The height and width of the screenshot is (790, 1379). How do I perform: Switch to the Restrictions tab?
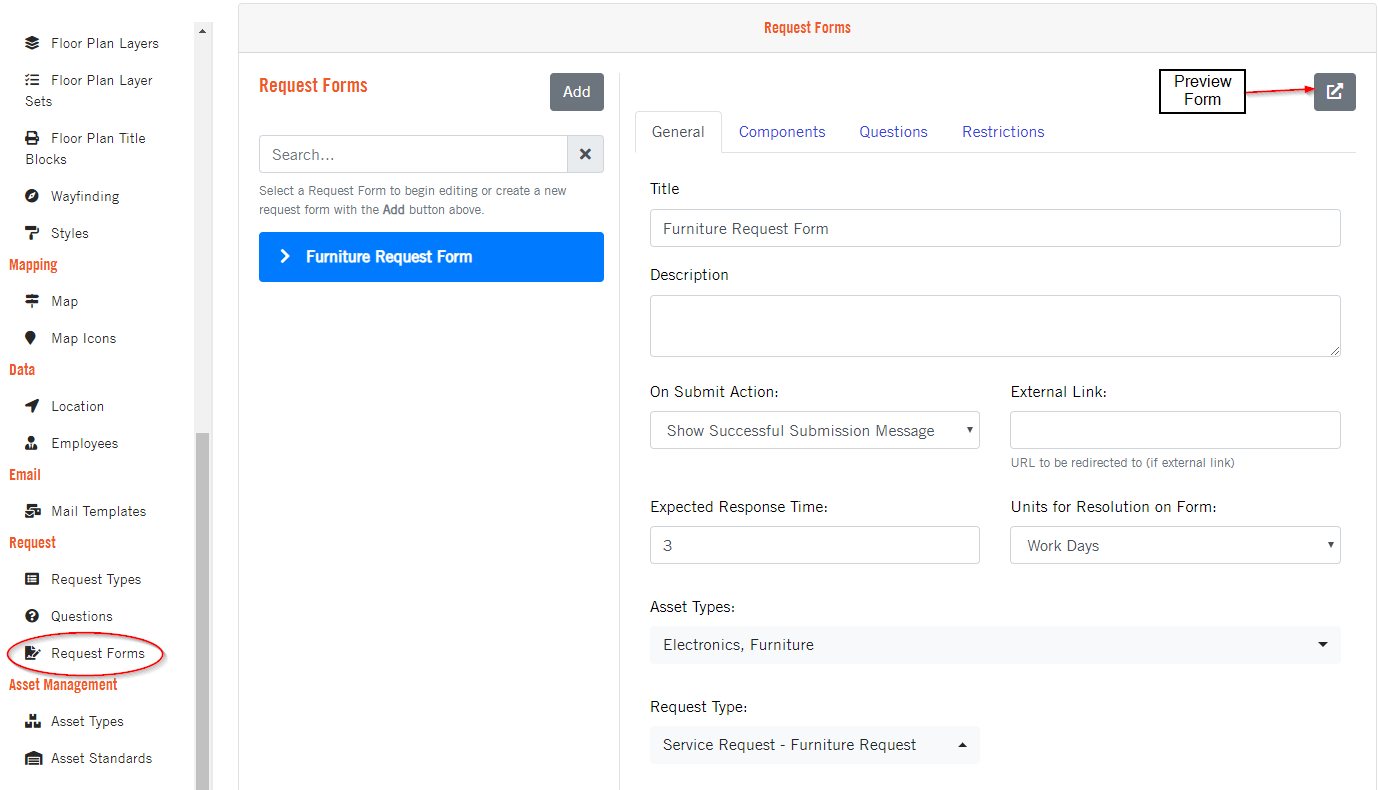point(1003,132)
